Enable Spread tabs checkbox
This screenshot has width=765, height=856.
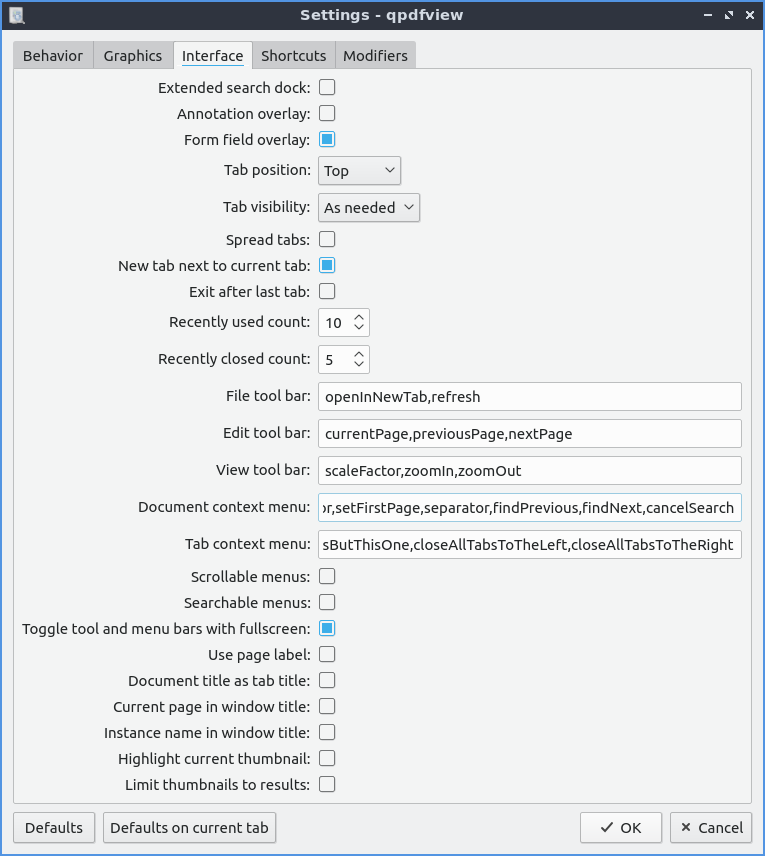pyautogui.click(x=327, y=240)
